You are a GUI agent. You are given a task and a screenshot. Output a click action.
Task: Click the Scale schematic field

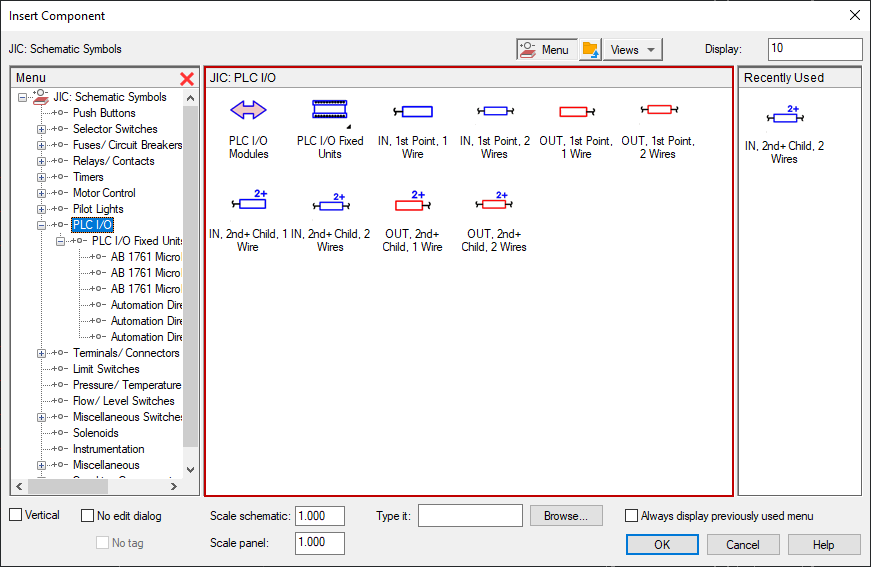click(x=320, y=516)
